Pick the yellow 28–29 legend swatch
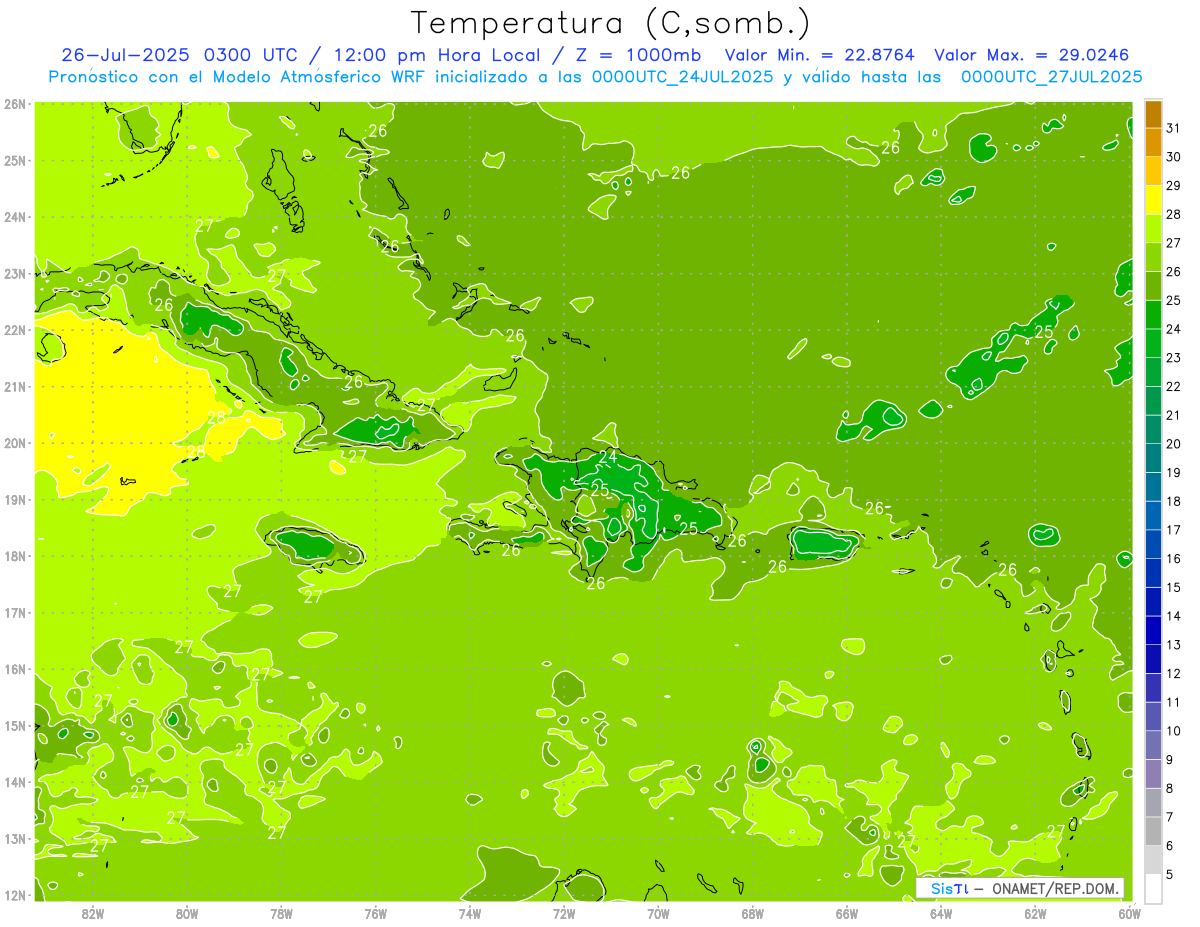The image size is (1200, 927). [x=1153, y=199]
